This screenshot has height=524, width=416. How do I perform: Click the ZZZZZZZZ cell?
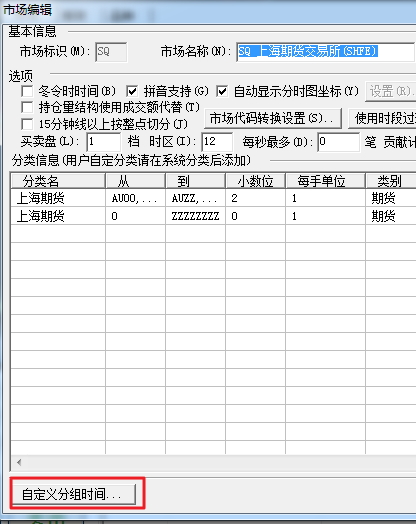coord(195,216)
